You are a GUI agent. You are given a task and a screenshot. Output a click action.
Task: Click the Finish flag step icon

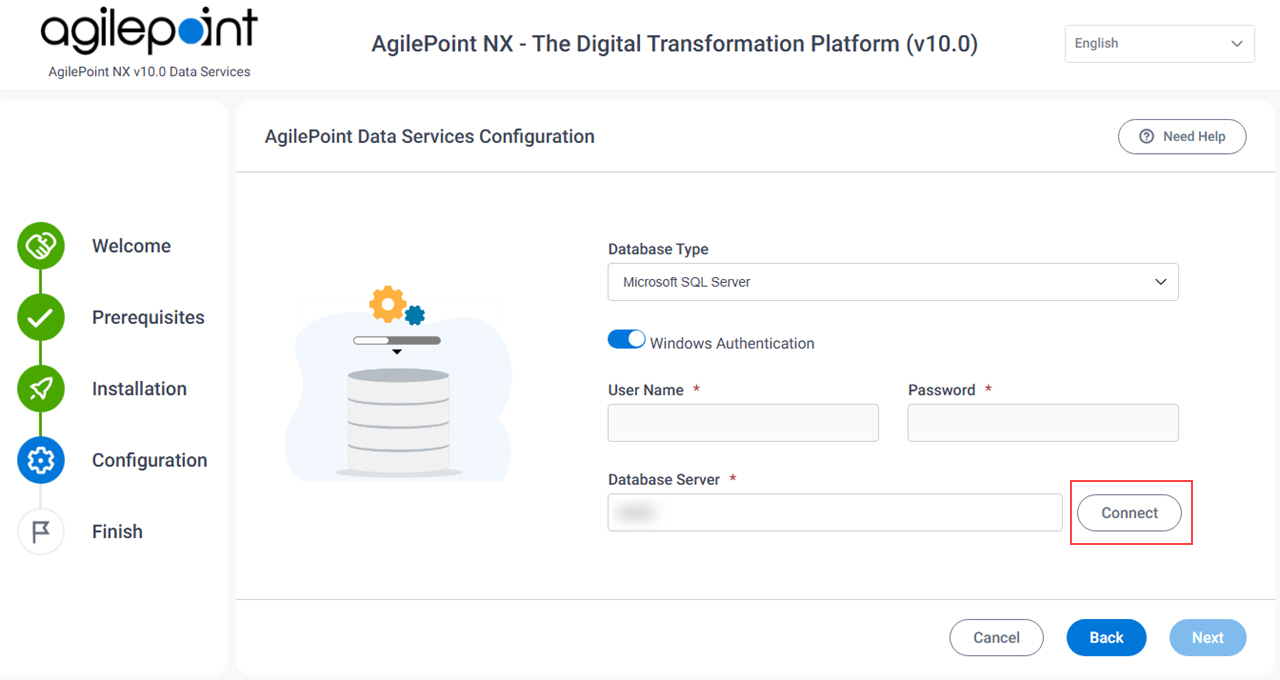(x=41, y=532)
